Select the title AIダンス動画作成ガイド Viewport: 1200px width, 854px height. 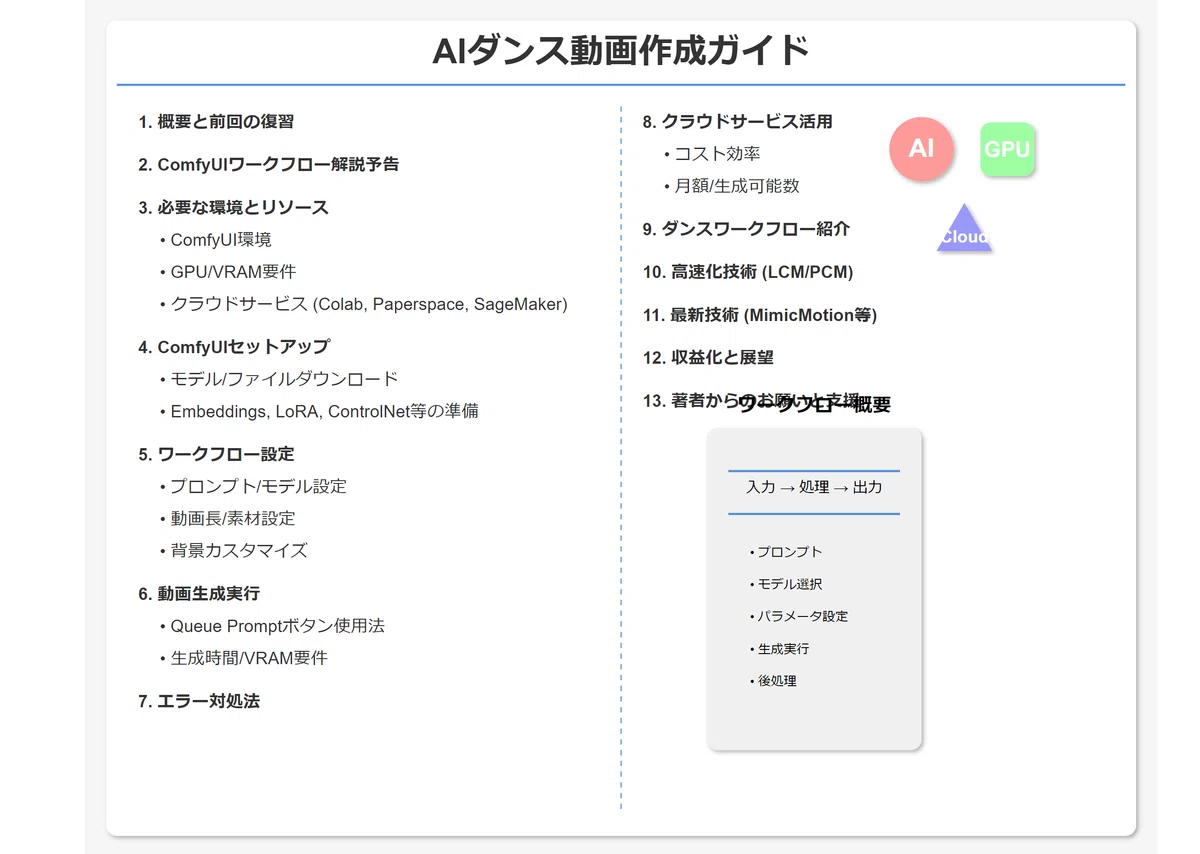(x=621, y=49)
